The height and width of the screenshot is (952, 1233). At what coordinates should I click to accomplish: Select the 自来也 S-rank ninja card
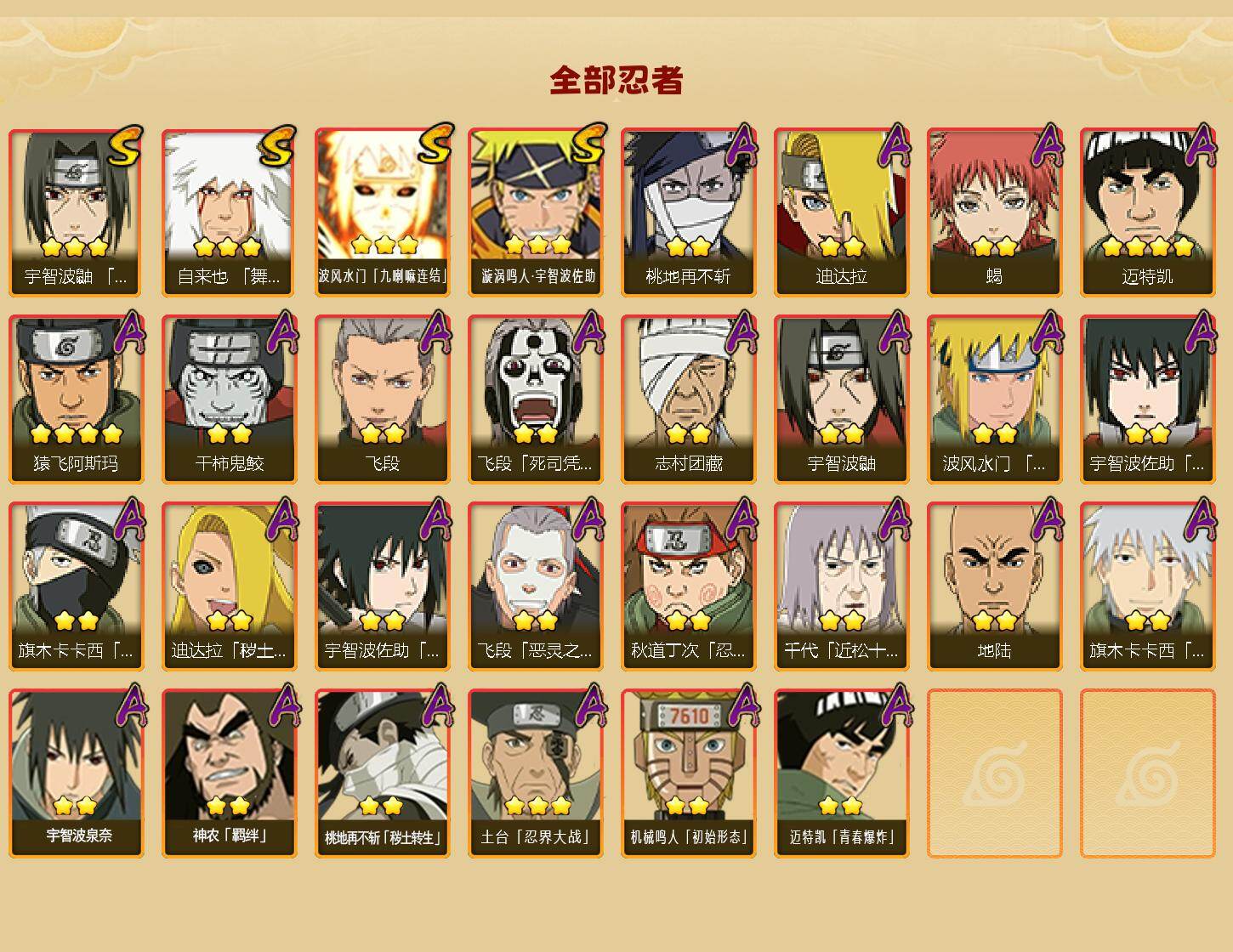(229, 212)
